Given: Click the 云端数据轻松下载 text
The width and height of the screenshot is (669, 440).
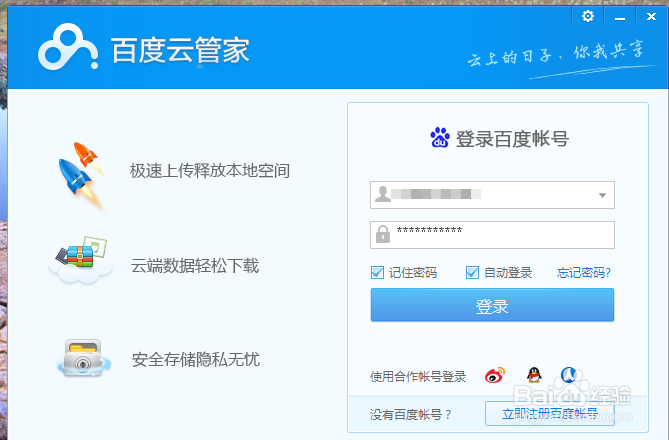Looking at the screenshot, I should click(195, 265).
